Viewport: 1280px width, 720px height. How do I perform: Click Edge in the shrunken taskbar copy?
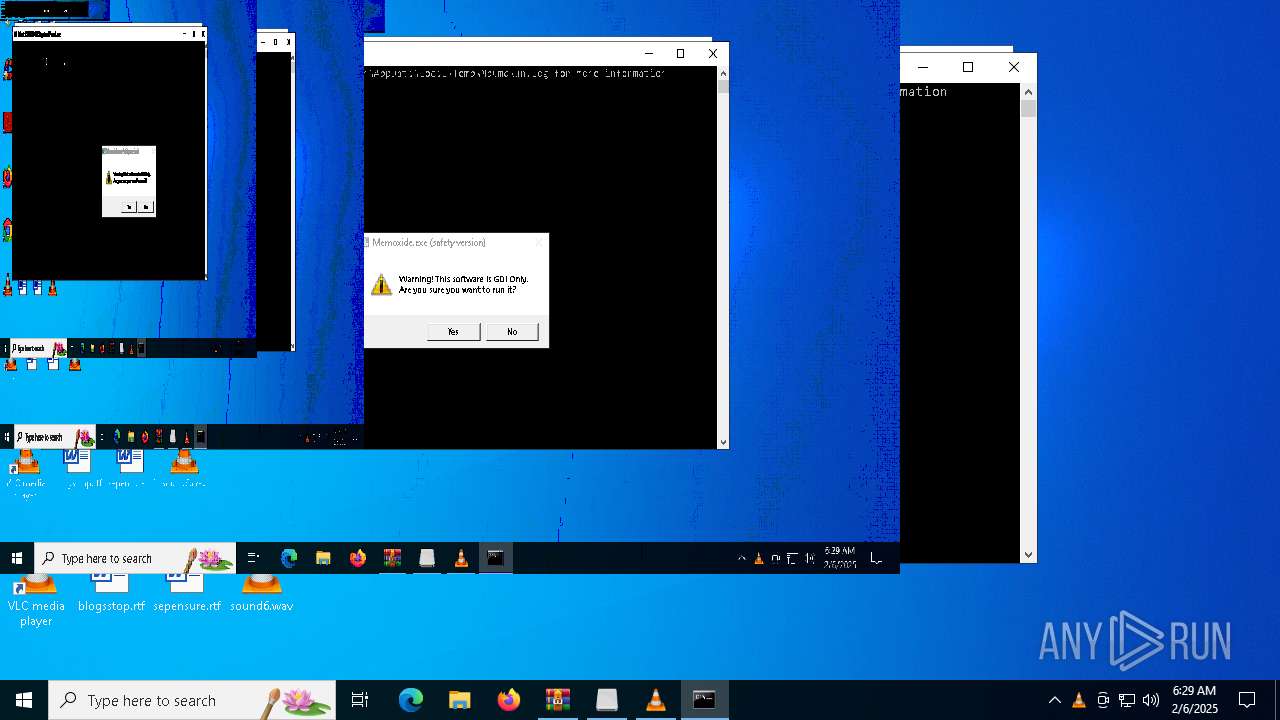point(289,558)
